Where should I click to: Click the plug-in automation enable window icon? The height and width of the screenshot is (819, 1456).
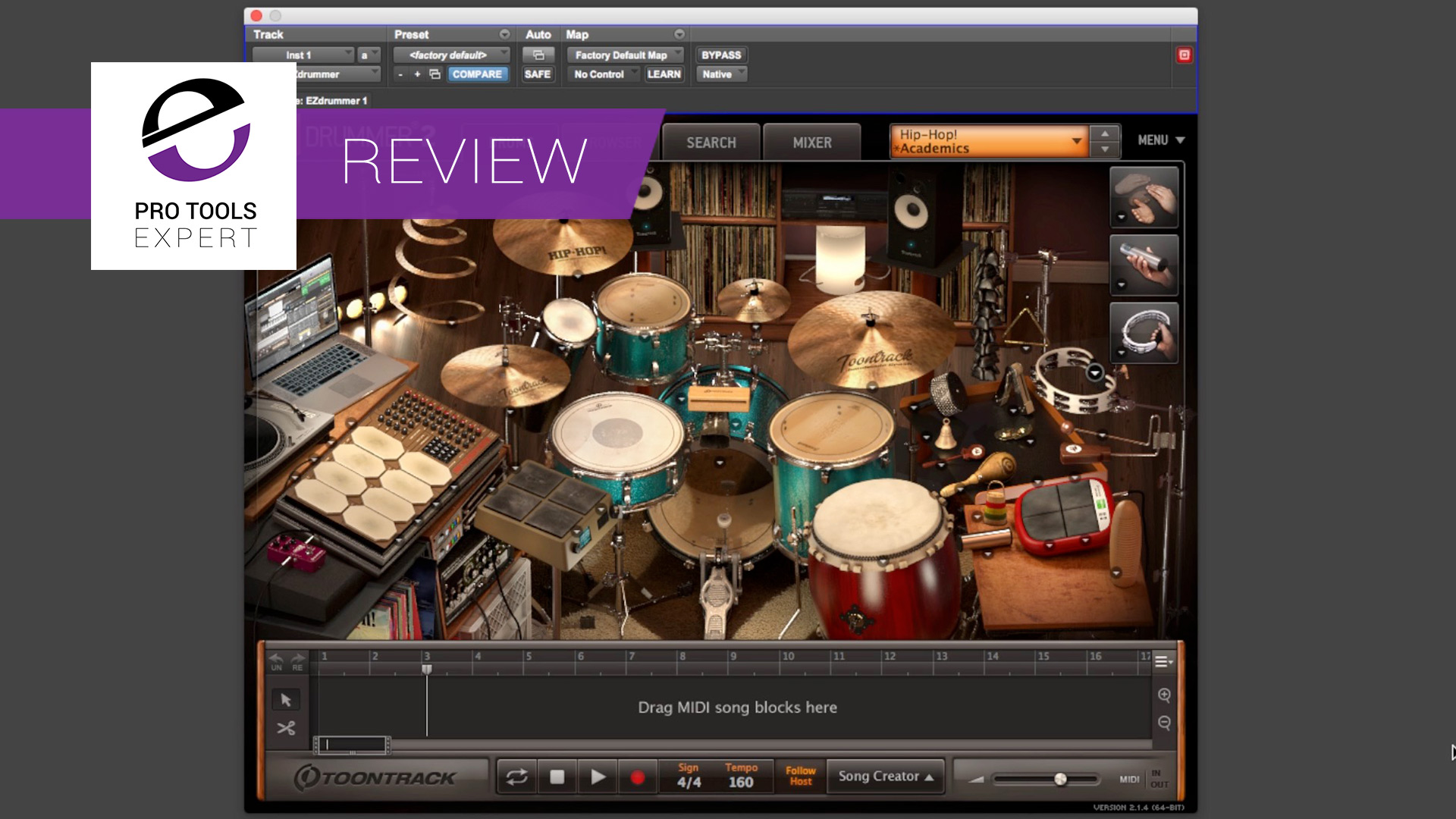click(x=538, y=55)
